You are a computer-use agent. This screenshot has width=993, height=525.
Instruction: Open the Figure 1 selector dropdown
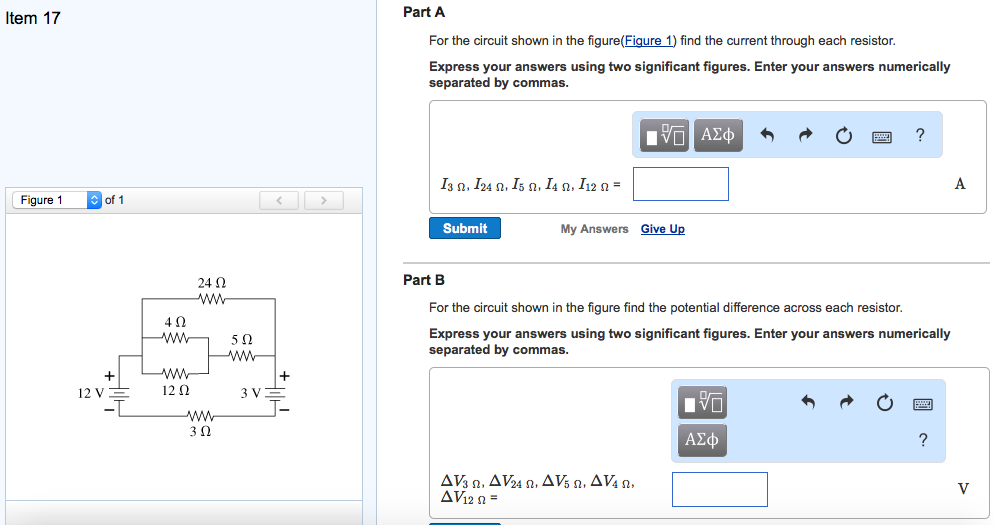click(x=58, y=200)
